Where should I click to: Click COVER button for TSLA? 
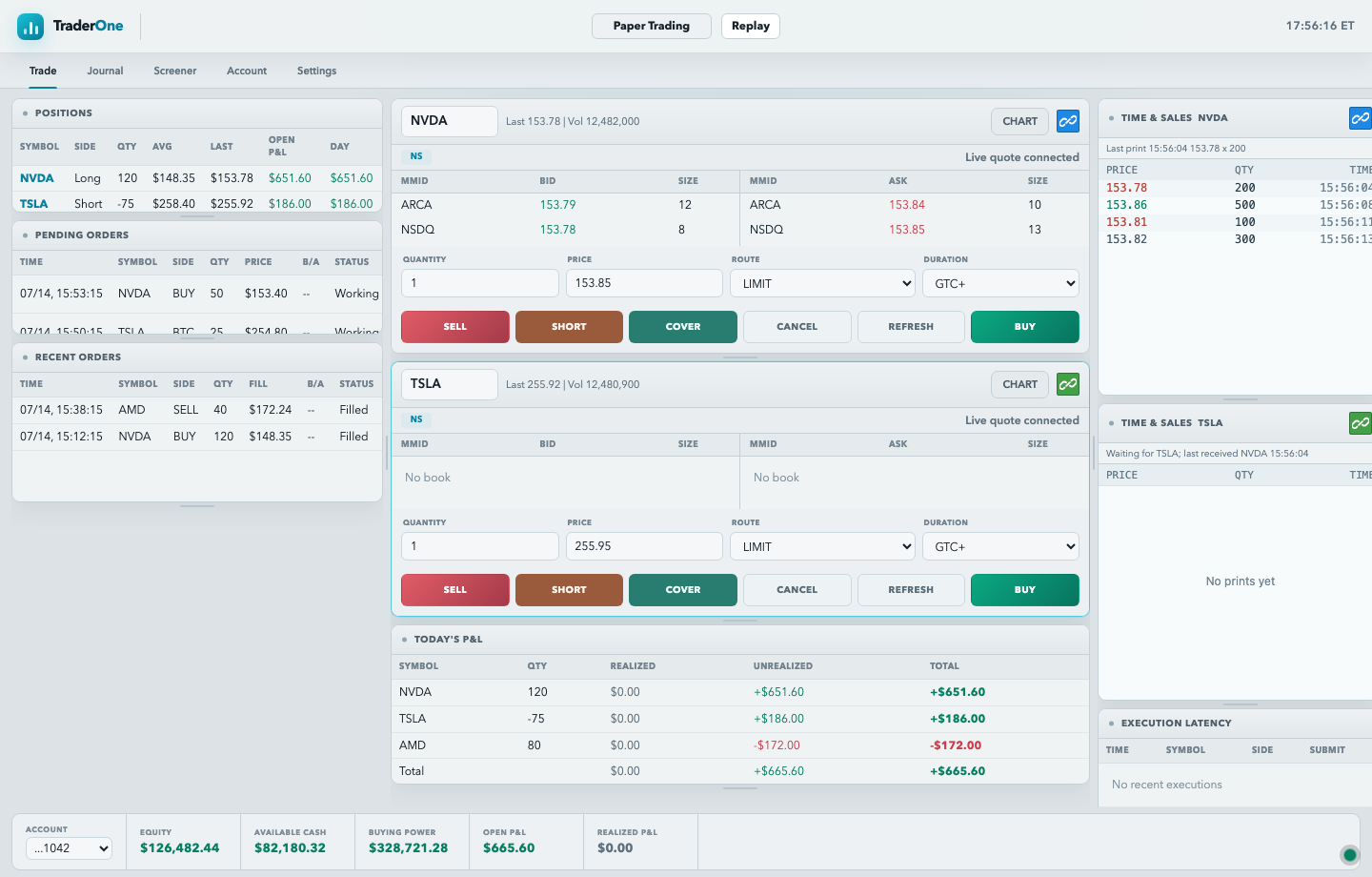[683, 590]
